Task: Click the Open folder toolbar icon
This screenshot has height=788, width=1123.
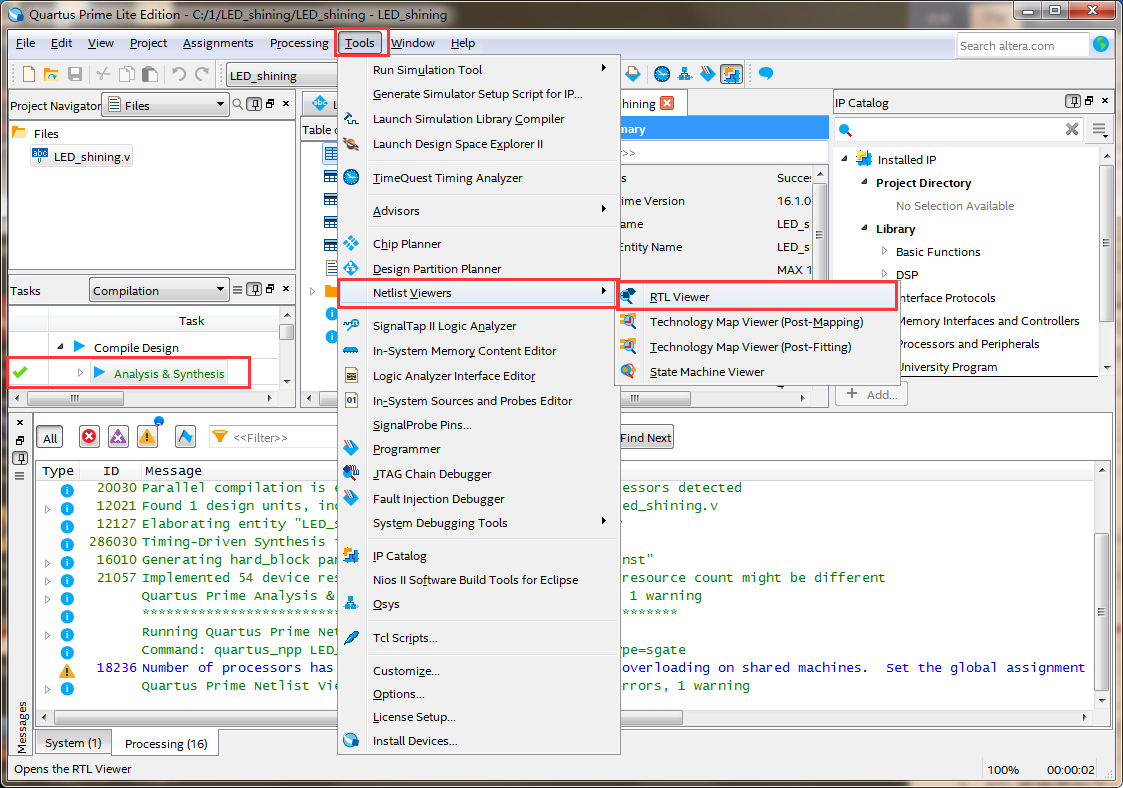Action: click(x=51, y=74)
